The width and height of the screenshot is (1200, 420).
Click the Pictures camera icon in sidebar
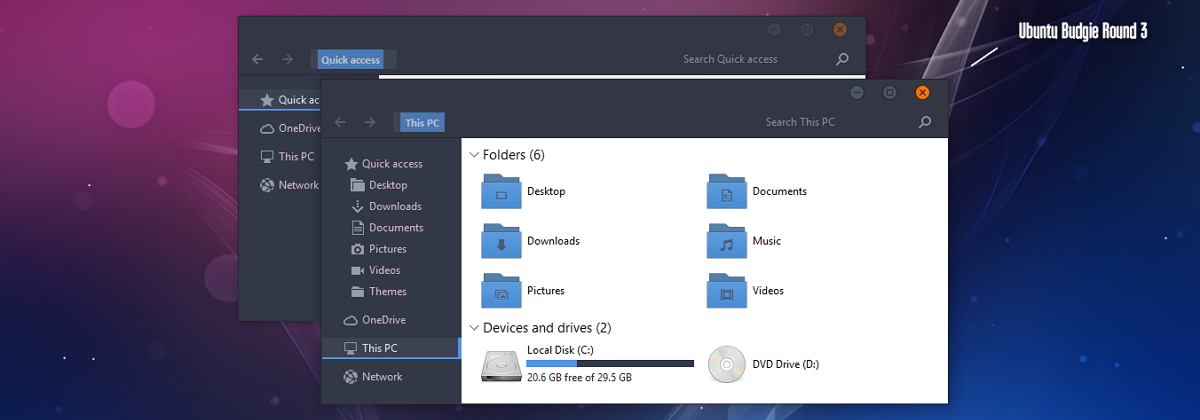click(358, 249)
